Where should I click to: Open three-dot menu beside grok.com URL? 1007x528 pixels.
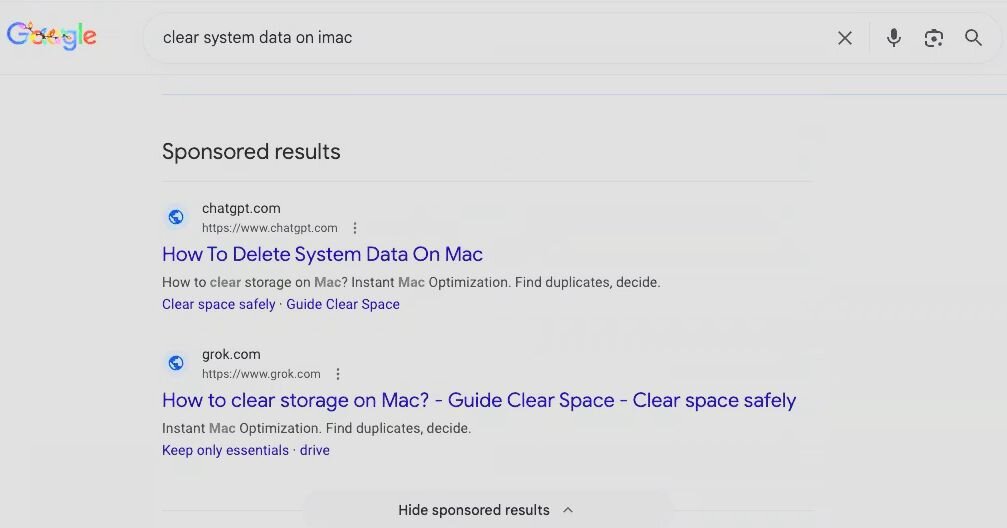[338, 374]
